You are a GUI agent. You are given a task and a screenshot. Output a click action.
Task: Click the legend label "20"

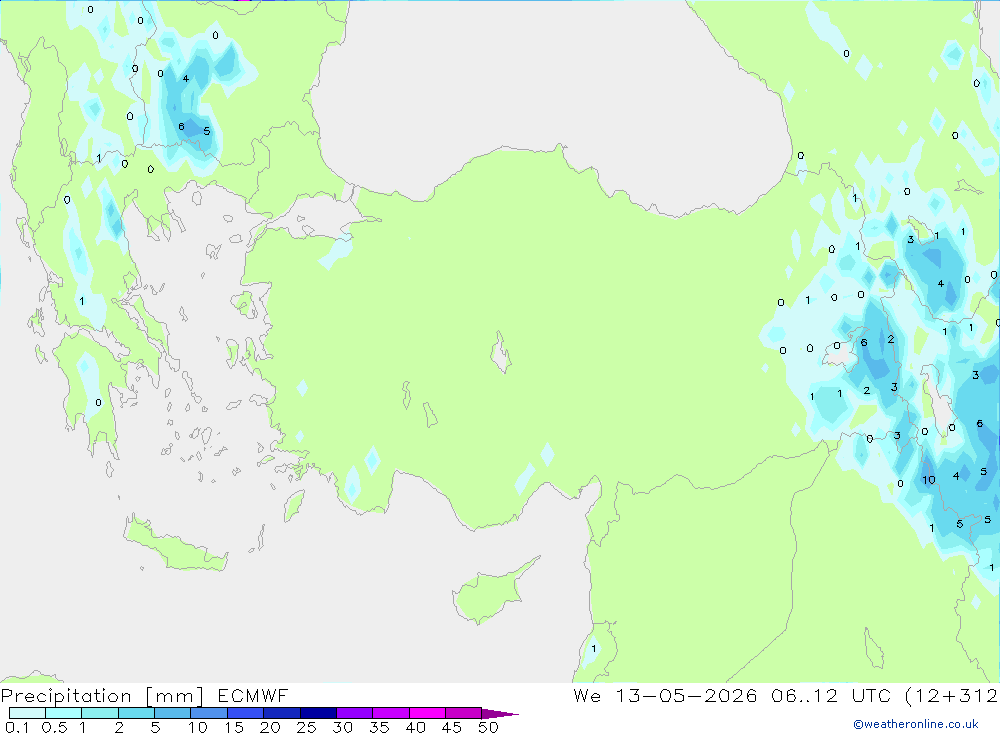270,727
